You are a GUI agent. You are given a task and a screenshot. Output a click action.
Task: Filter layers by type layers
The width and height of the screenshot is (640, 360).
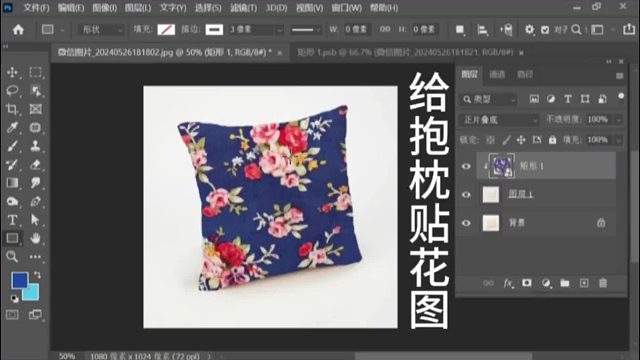click(x=568, y=99)
